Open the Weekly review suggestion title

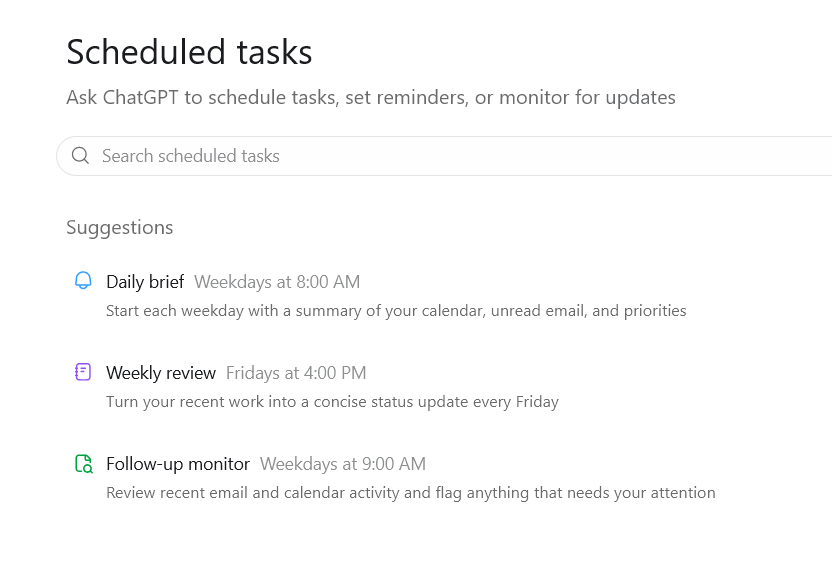[x=161, y=373]
